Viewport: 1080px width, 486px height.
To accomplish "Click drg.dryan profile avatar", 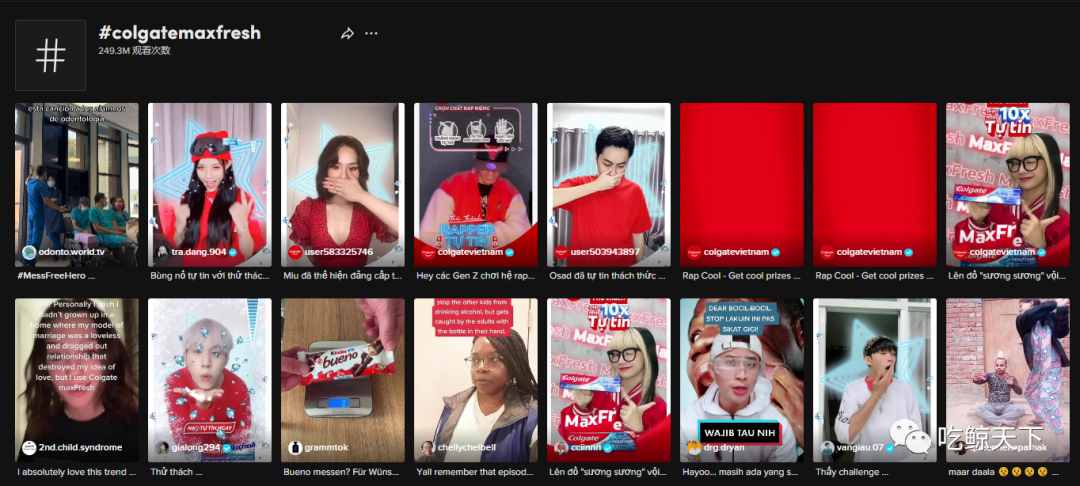I will pyautogui.click(x=694, y=447).
